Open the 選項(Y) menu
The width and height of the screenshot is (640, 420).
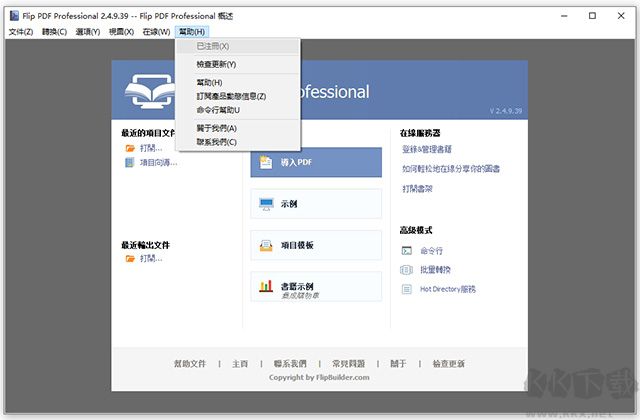pos(88,32)
